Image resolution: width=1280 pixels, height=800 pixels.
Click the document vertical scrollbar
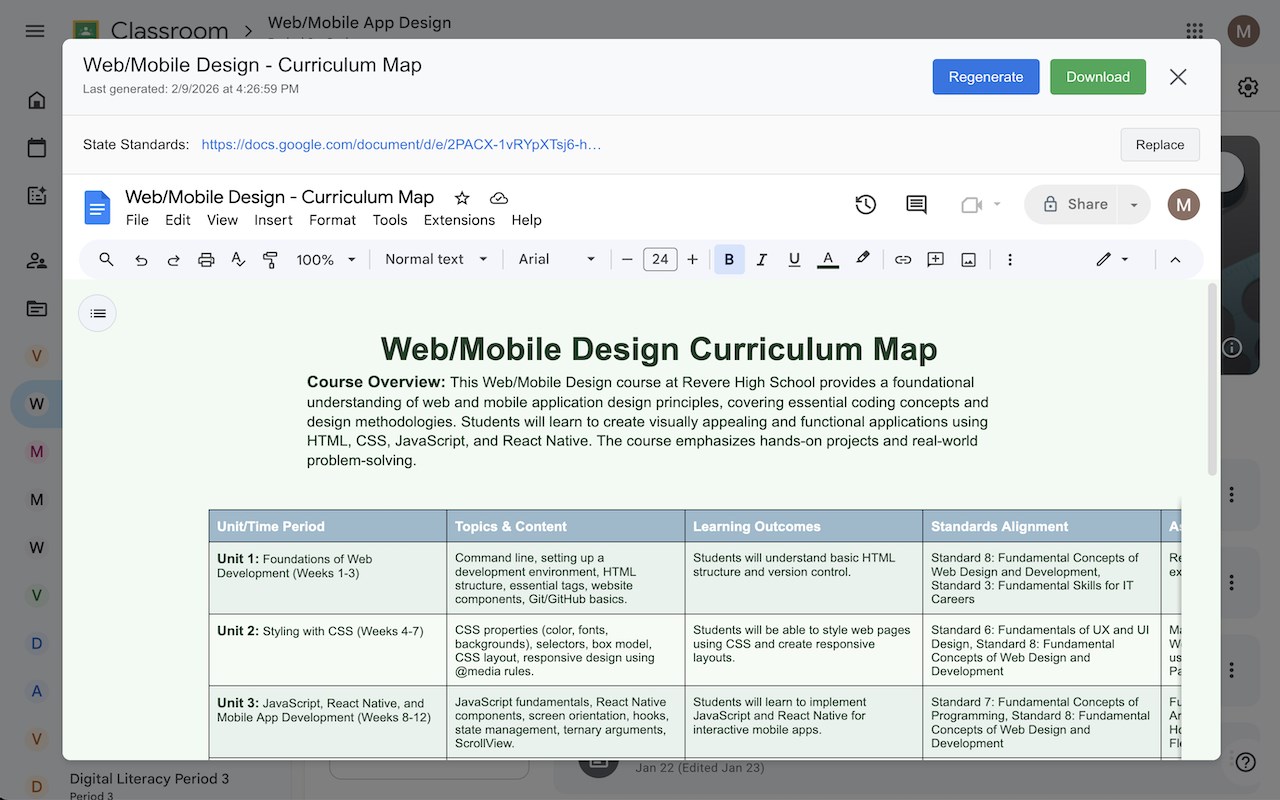pyautogui.click(x=1212, y=380)
